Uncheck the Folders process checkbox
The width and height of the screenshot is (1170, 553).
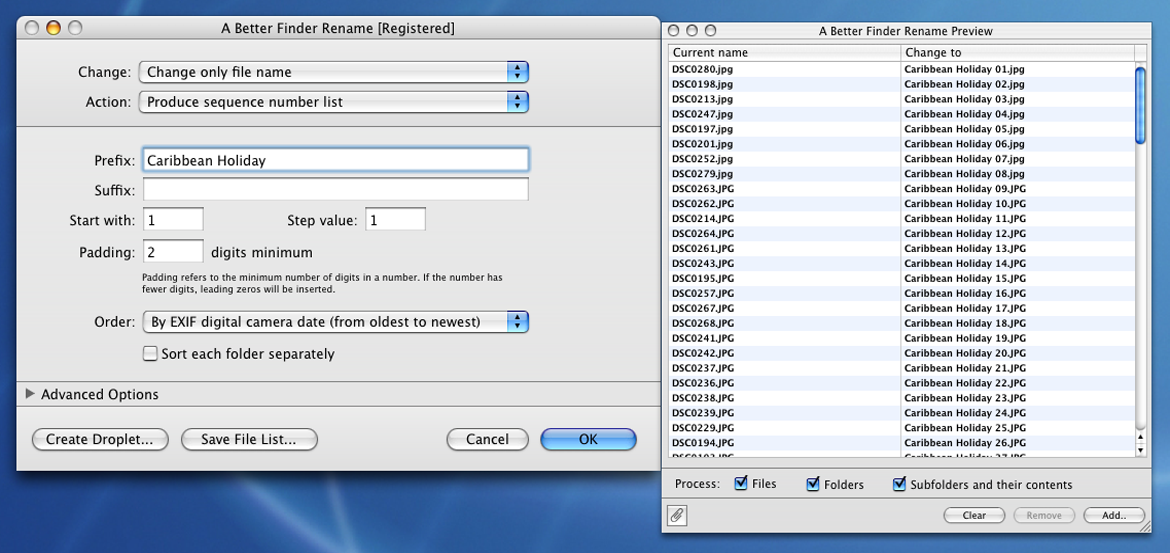click(813, 484)
